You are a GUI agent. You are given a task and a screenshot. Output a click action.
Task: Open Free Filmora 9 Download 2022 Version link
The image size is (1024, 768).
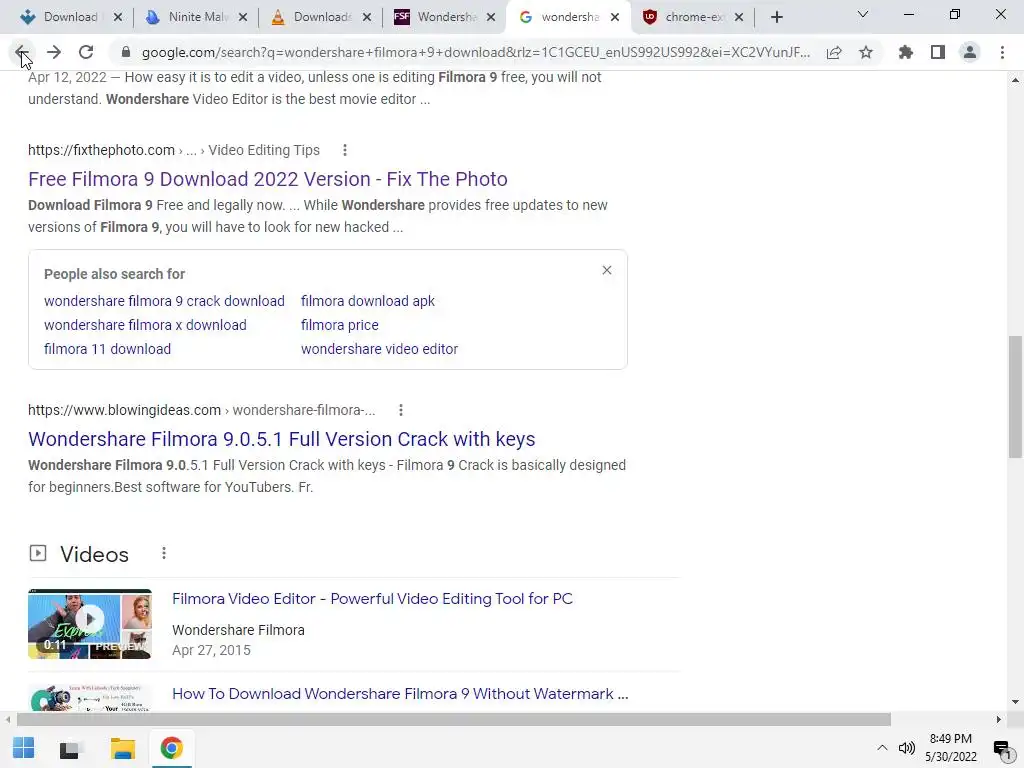tap(268, 179)
